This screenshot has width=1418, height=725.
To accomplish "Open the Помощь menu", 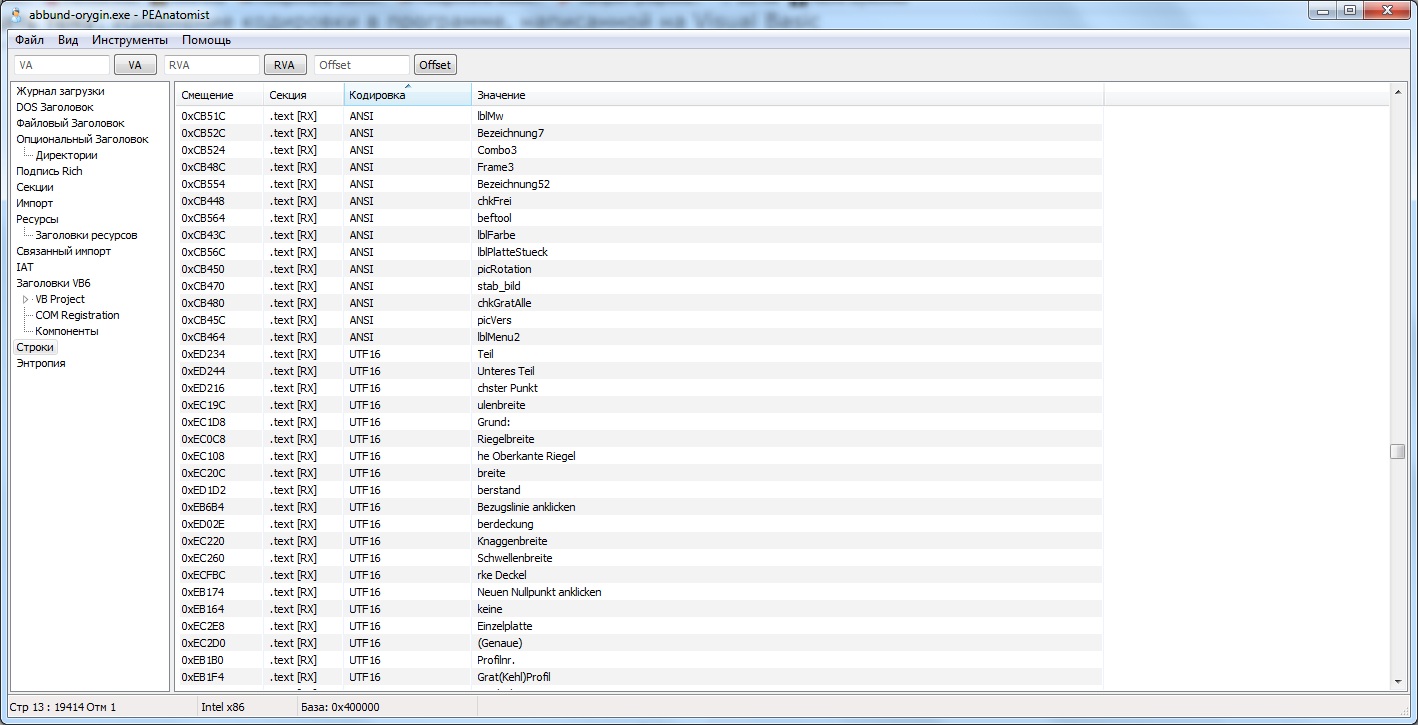I will click(206, 40).
